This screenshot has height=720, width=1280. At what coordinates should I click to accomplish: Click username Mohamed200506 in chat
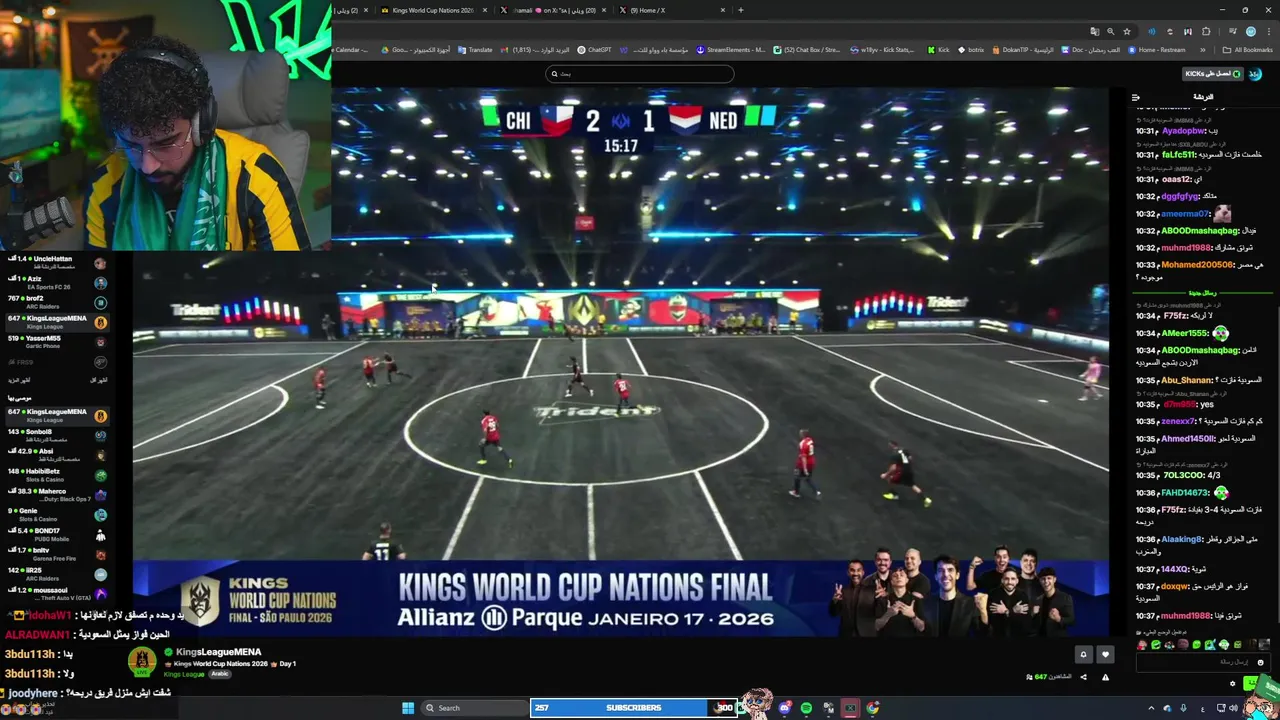tap(1197, 265)
